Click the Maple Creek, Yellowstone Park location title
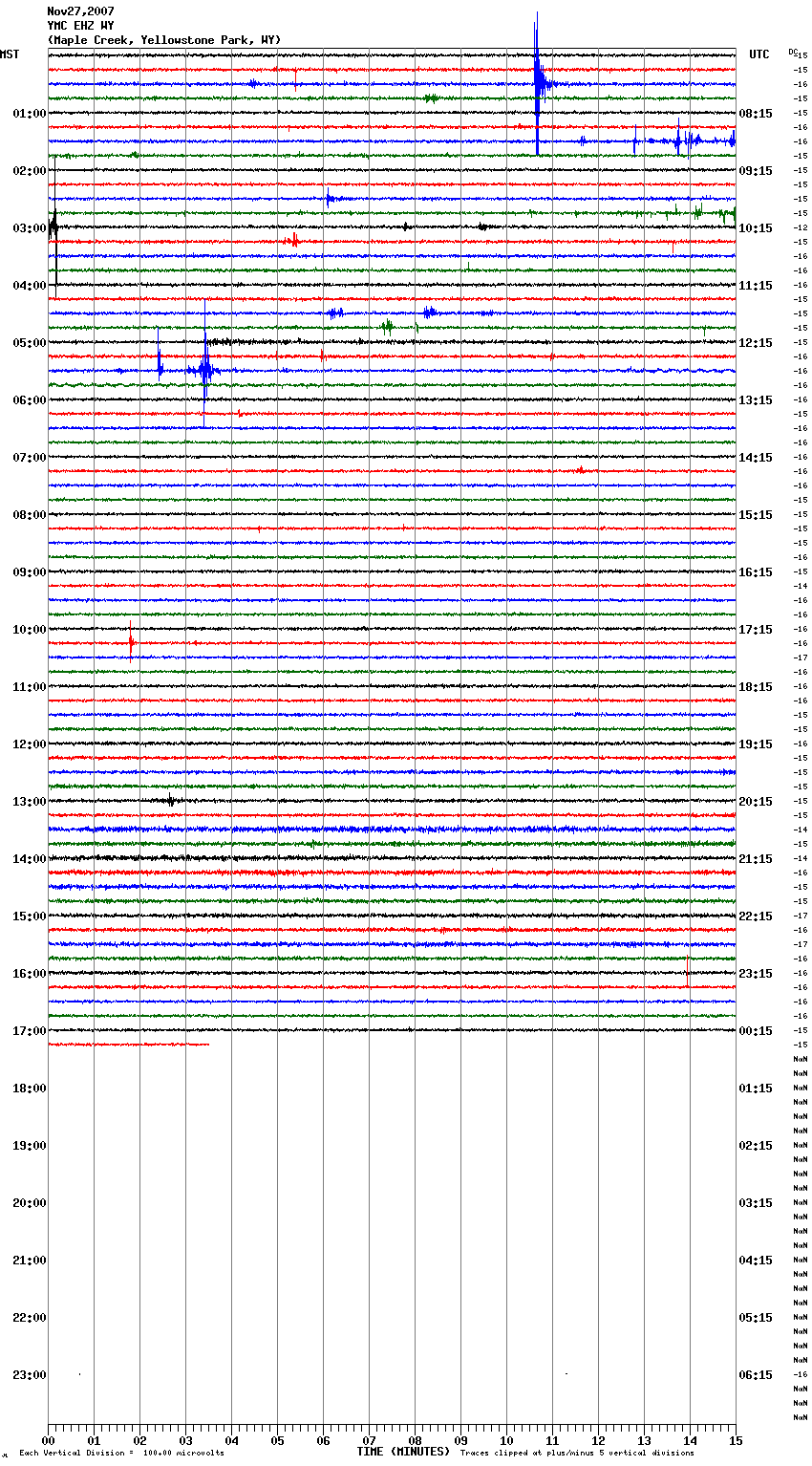 (x=163, y=40)
